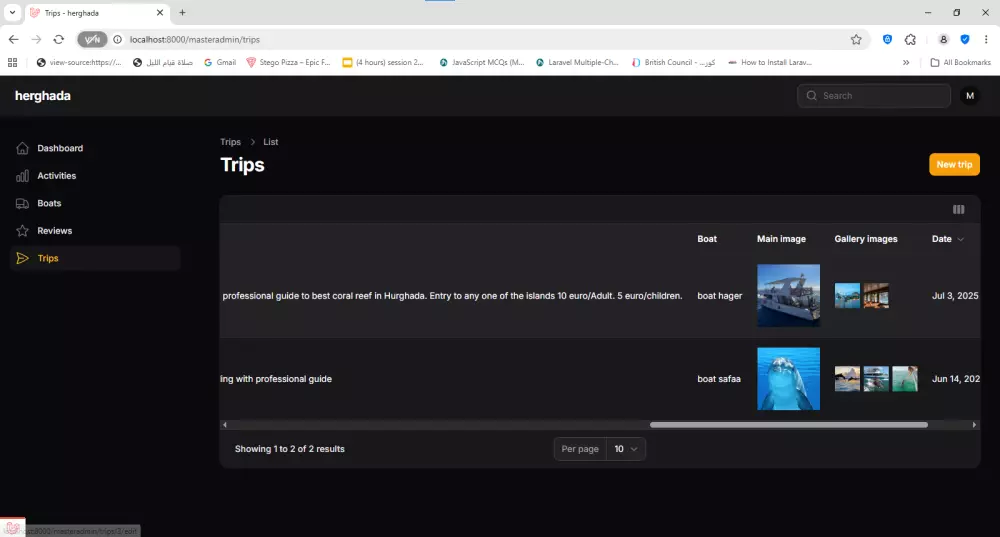
Task: Click the herghada brand logo
Action: 43,96
